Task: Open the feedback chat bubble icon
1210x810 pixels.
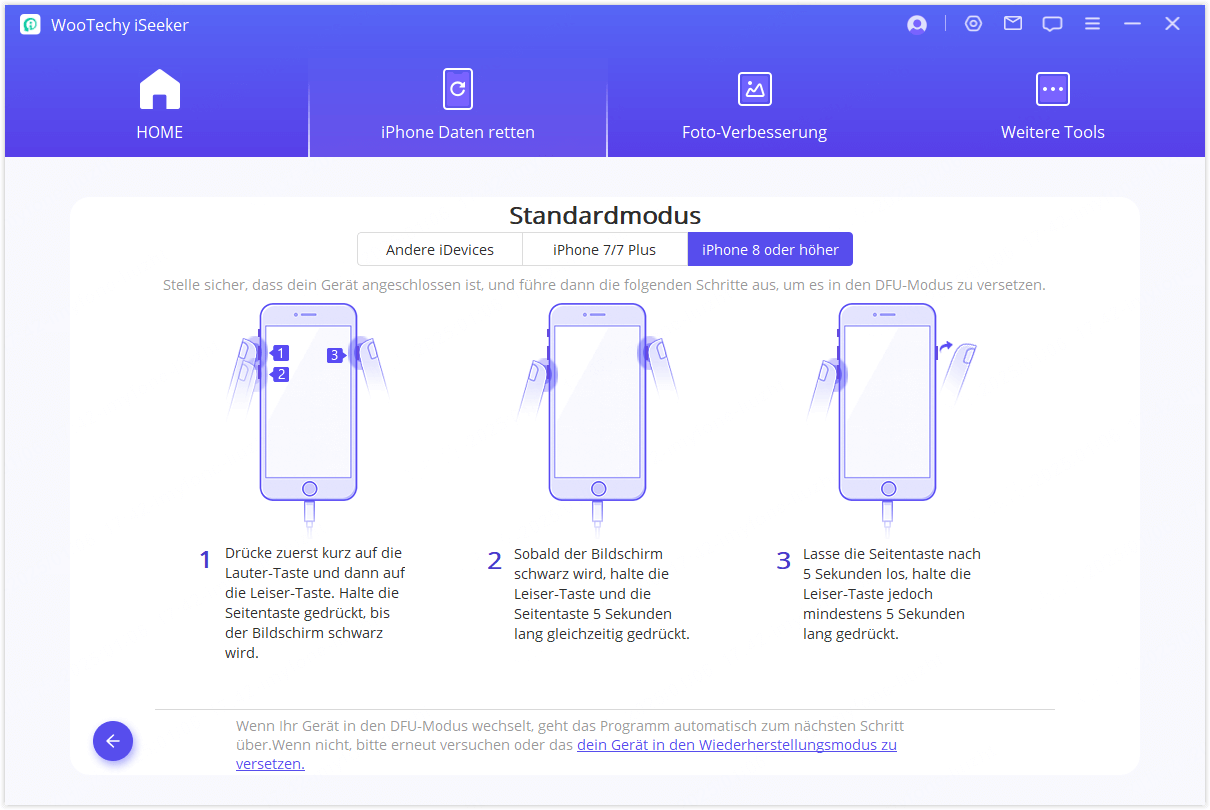Action: [x=1052, y=25]
